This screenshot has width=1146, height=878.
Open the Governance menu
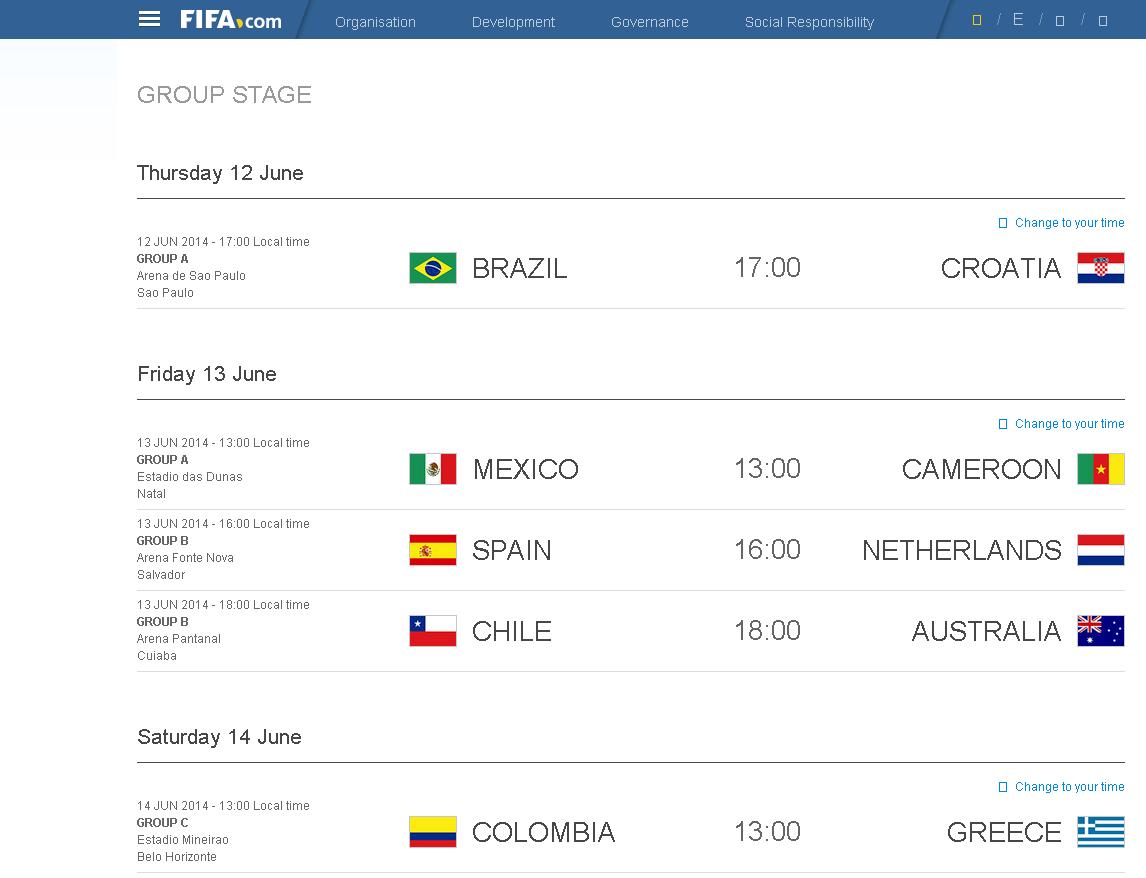(x=649, y=22)
